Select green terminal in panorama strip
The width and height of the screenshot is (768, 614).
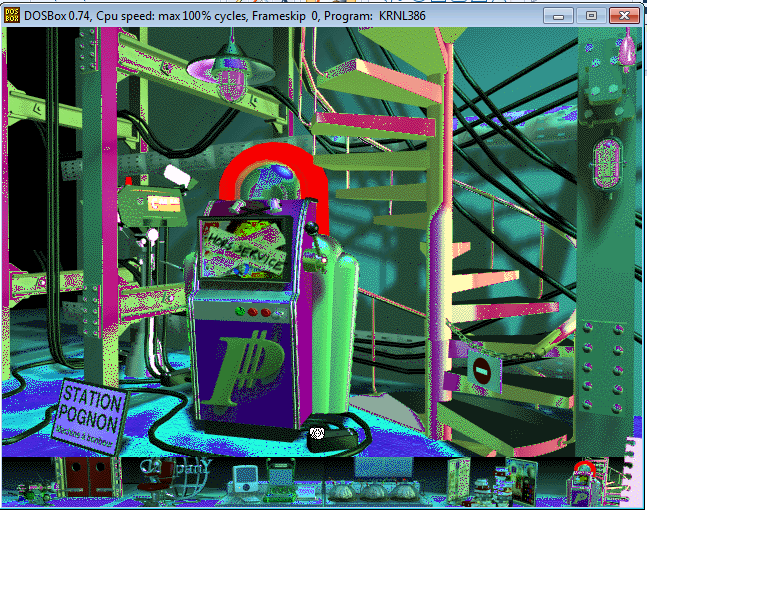(281, 480)
